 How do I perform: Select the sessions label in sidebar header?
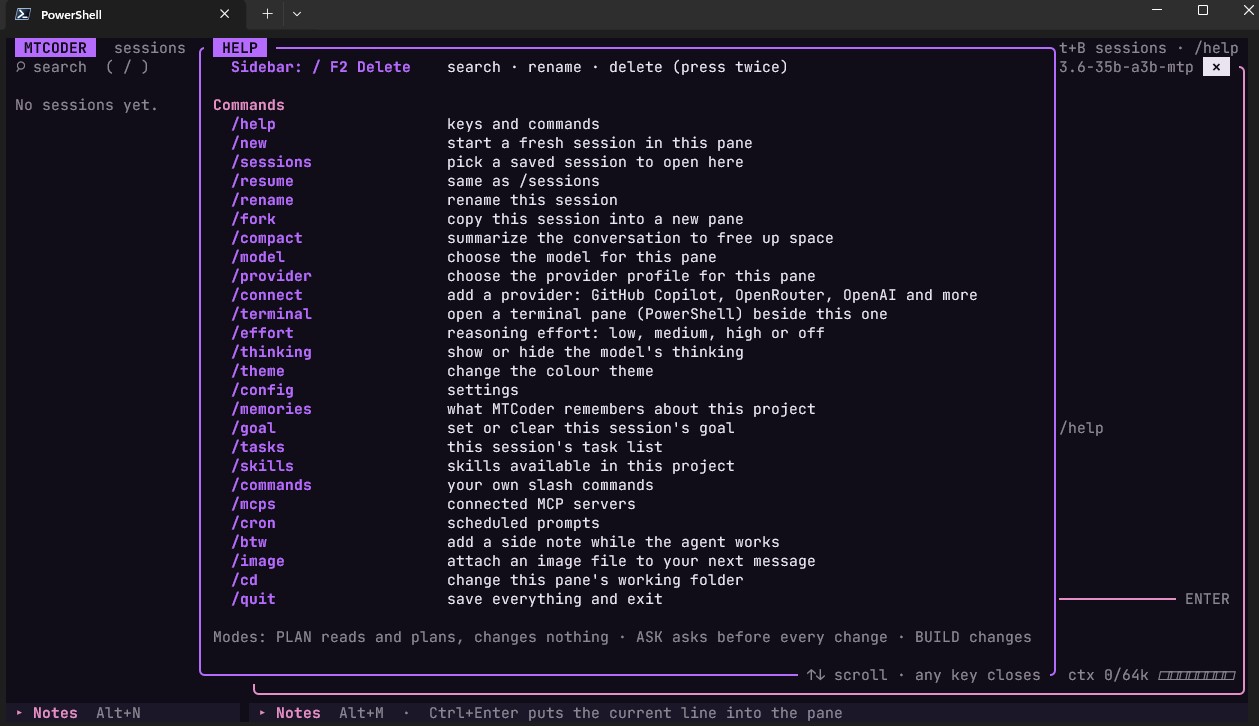click(150, 48)
